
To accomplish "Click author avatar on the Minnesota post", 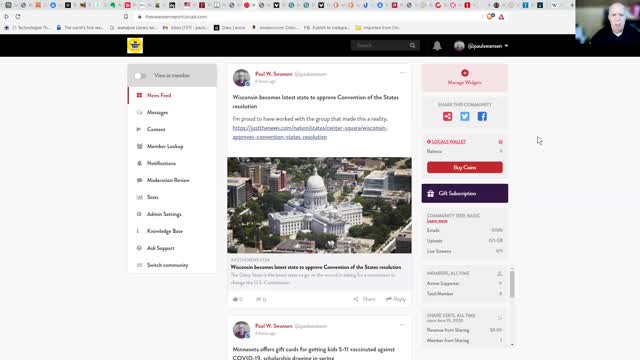I will click(241, 330).
